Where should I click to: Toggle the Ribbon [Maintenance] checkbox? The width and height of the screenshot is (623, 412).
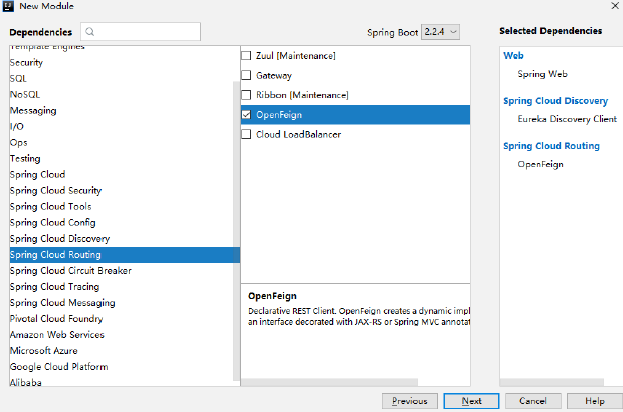point(247,95)
